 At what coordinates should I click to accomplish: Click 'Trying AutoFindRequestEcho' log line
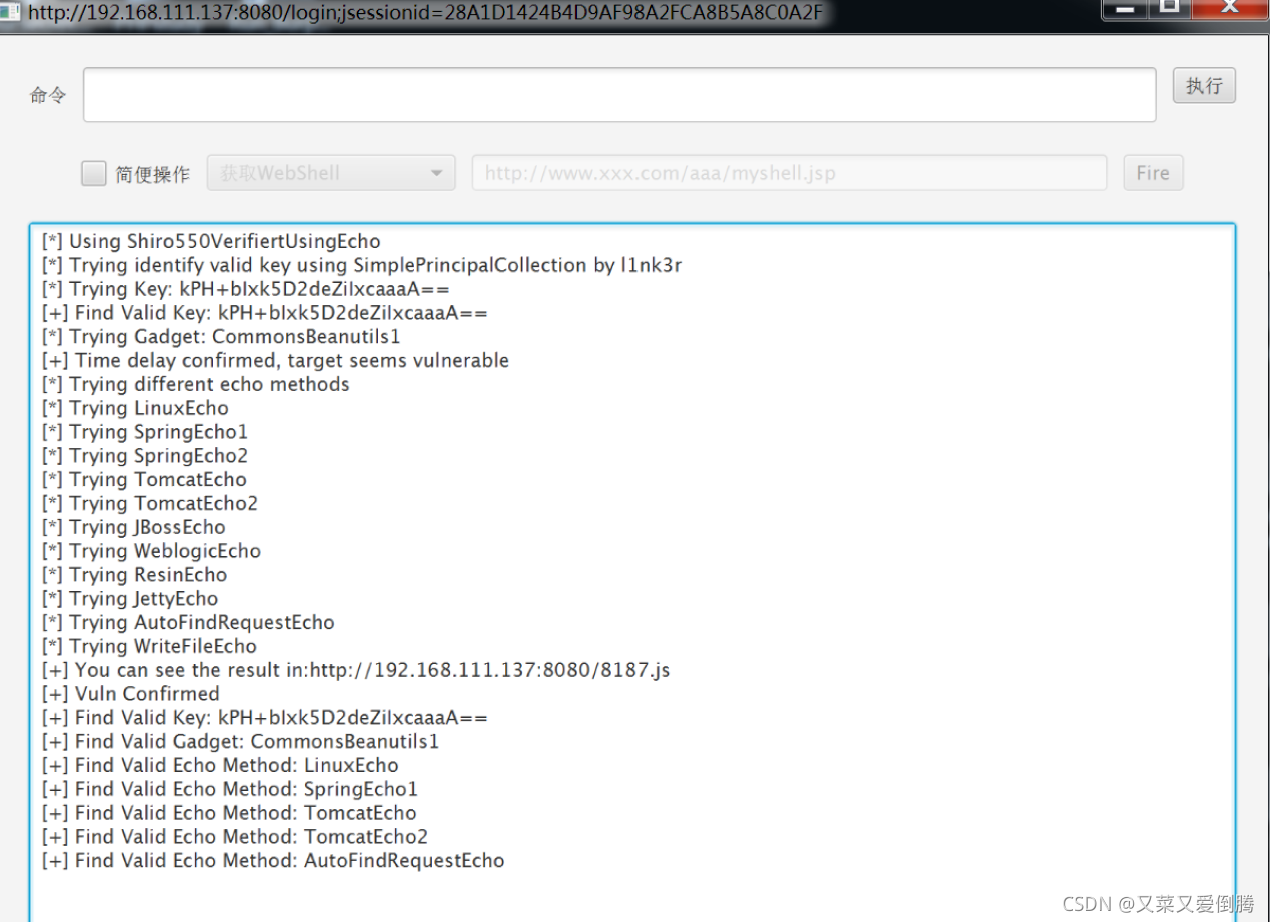click(188, 622)
